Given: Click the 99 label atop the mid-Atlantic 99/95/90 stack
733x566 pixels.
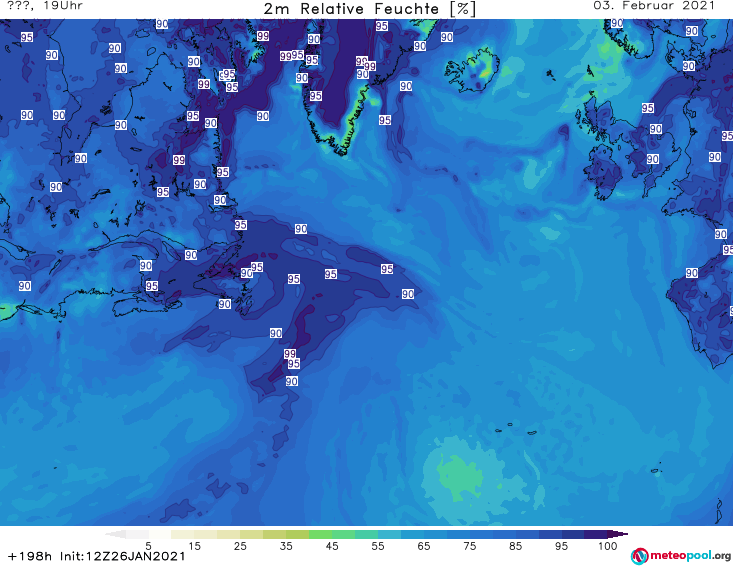Looking at the screenshot, I should click(x=290, y=354).
